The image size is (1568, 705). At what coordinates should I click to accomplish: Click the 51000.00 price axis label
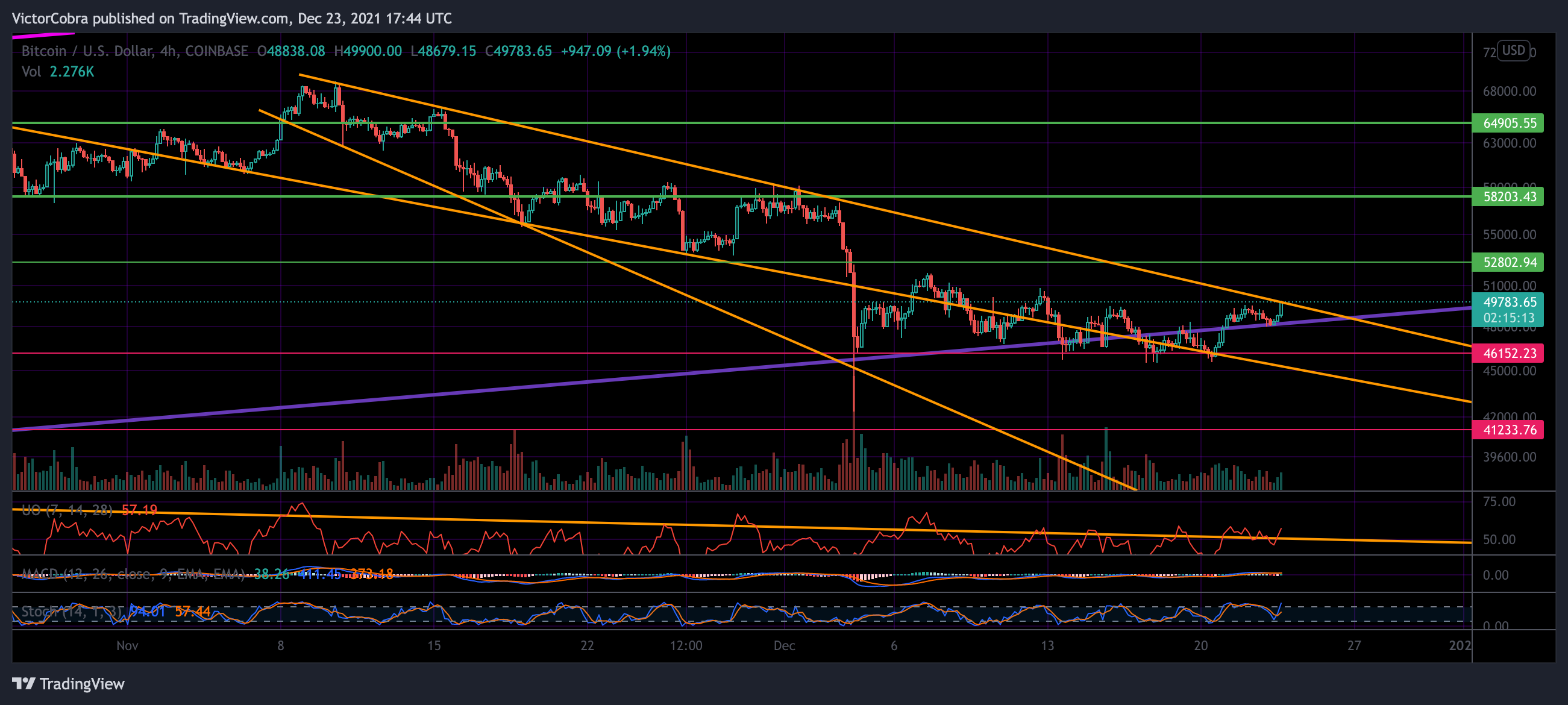pos(1510,286)
